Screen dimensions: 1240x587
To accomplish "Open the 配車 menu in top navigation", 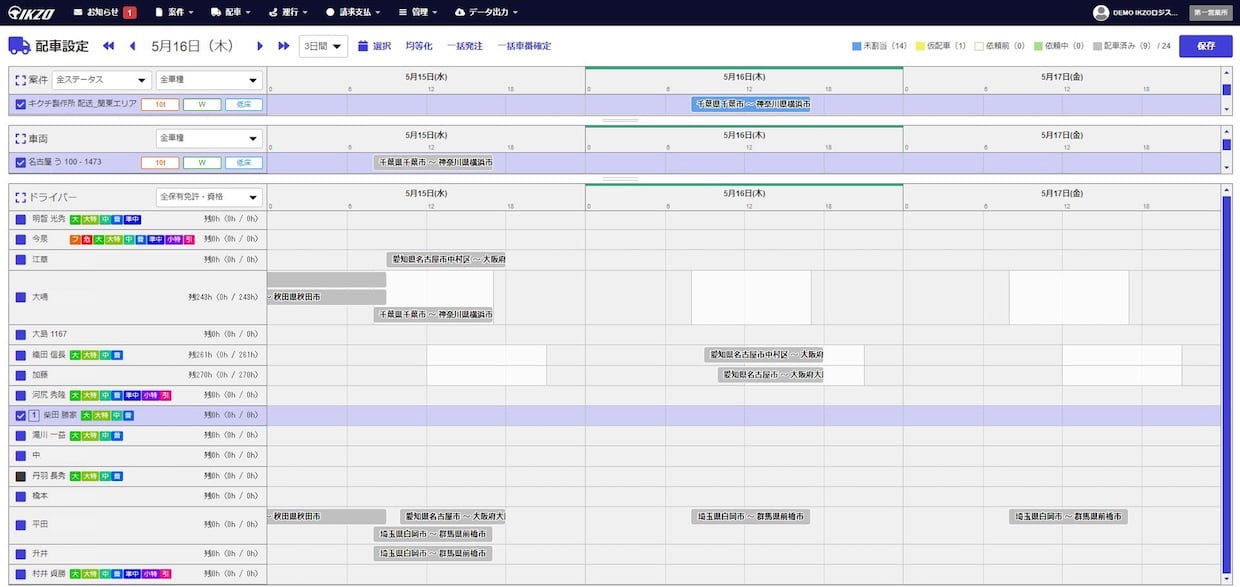I will pos(230,12).
